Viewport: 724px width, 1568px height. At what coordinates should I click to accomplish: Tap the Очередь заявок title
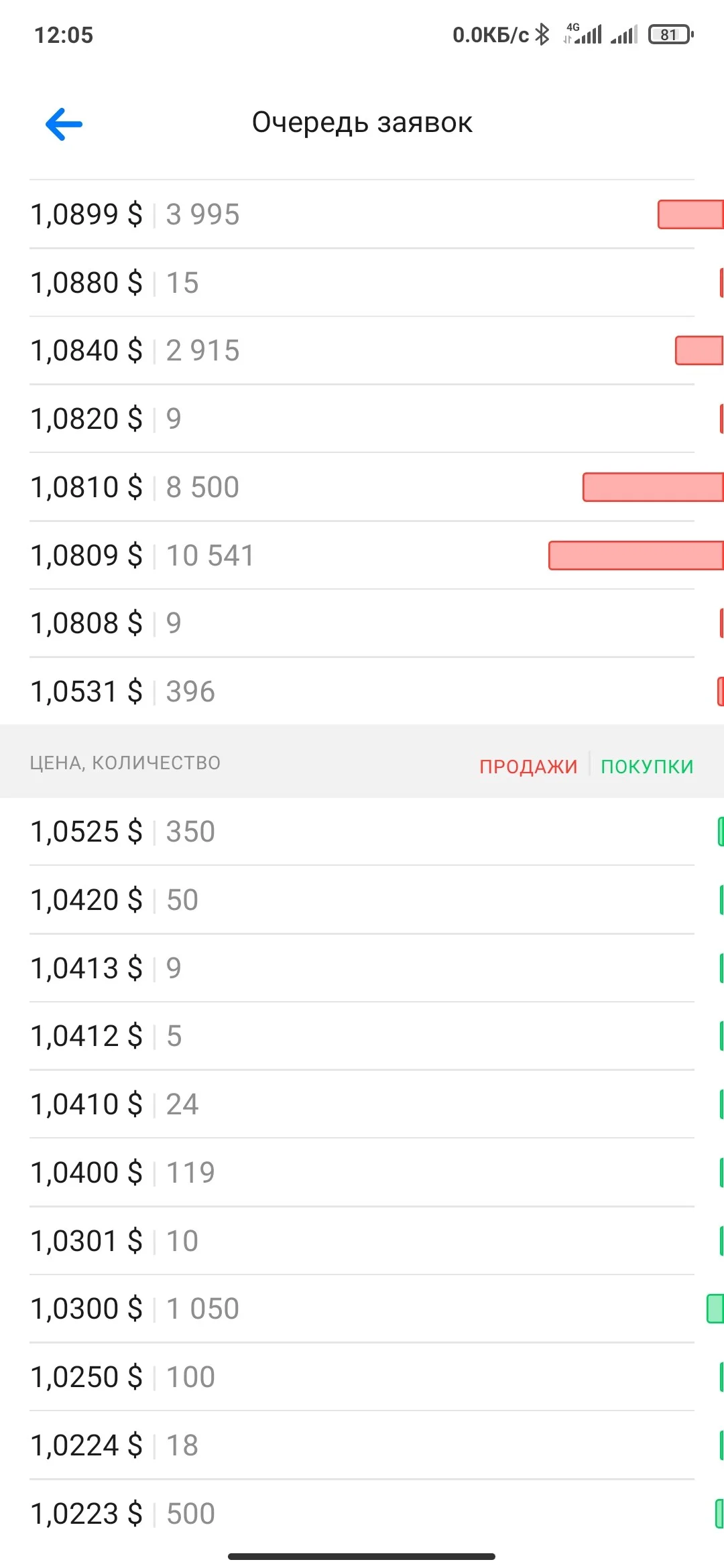pyautogui.click(x=362, y=123)
